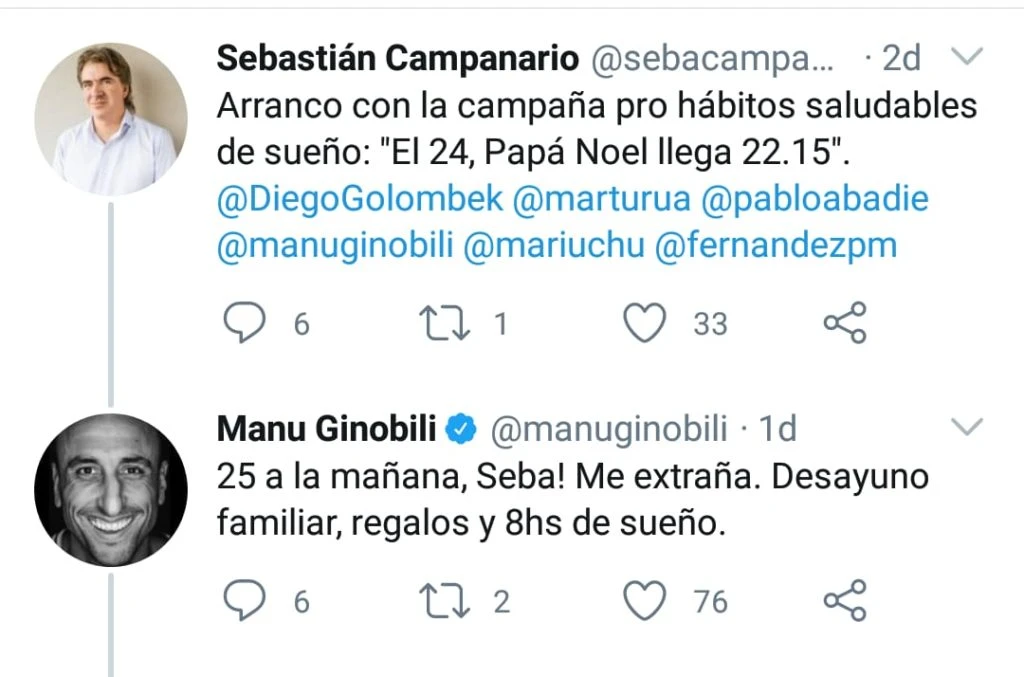Open the @marturua mention

[600, 198]
